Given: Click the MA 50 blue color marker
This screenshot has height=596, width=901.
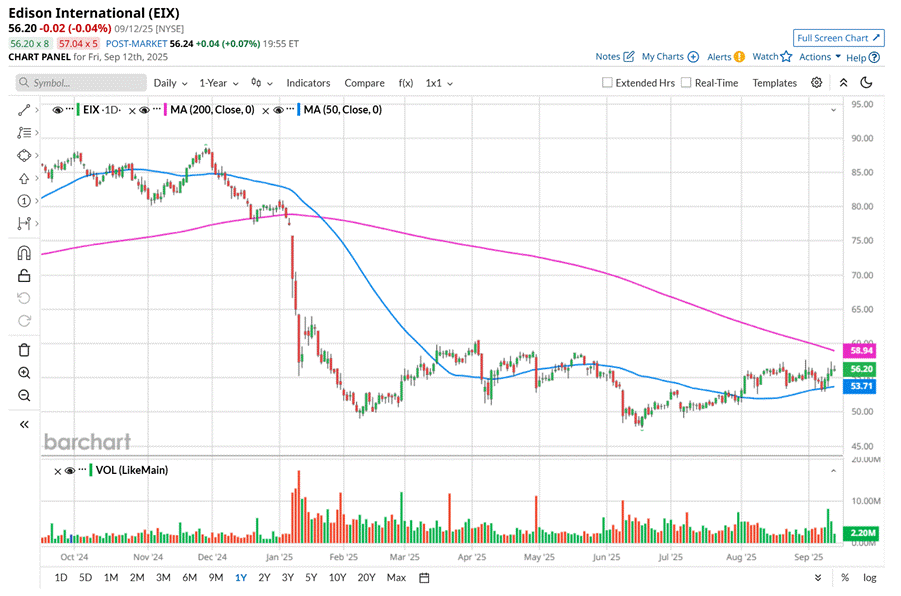Looking at the screenshot, I should click(299, 110).
